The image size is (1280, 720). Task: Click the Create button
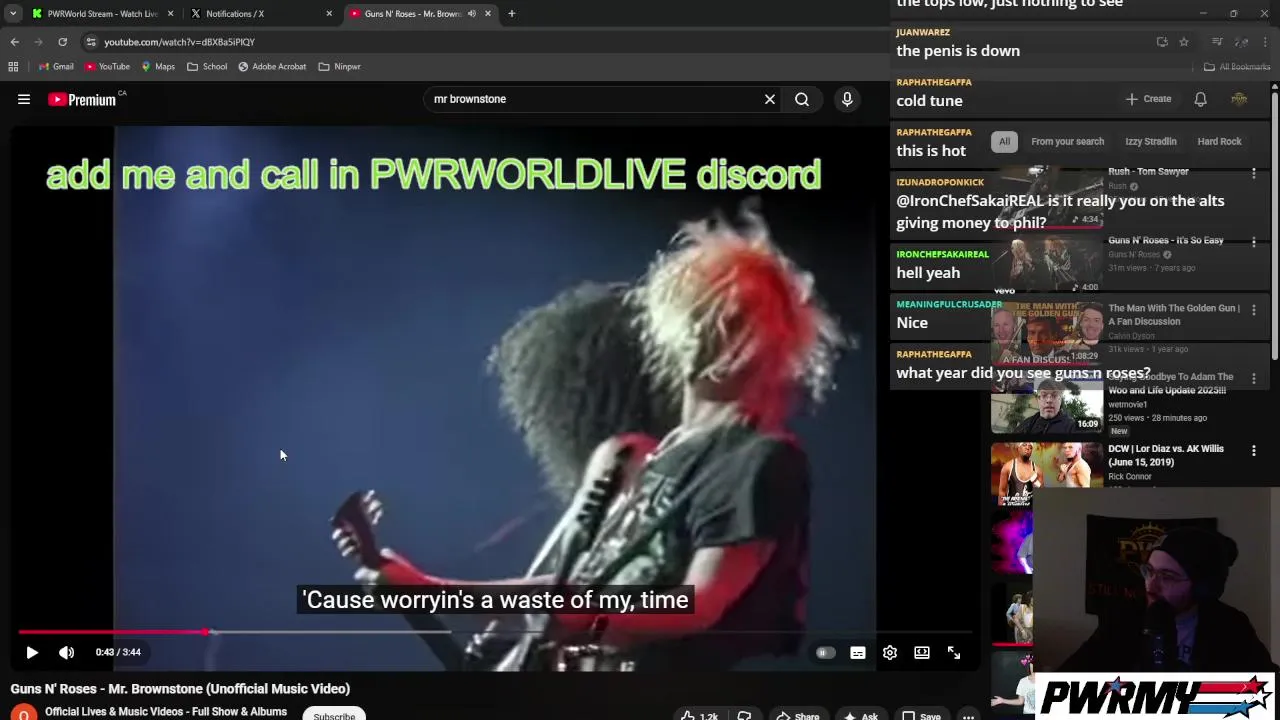(1148, 99)
